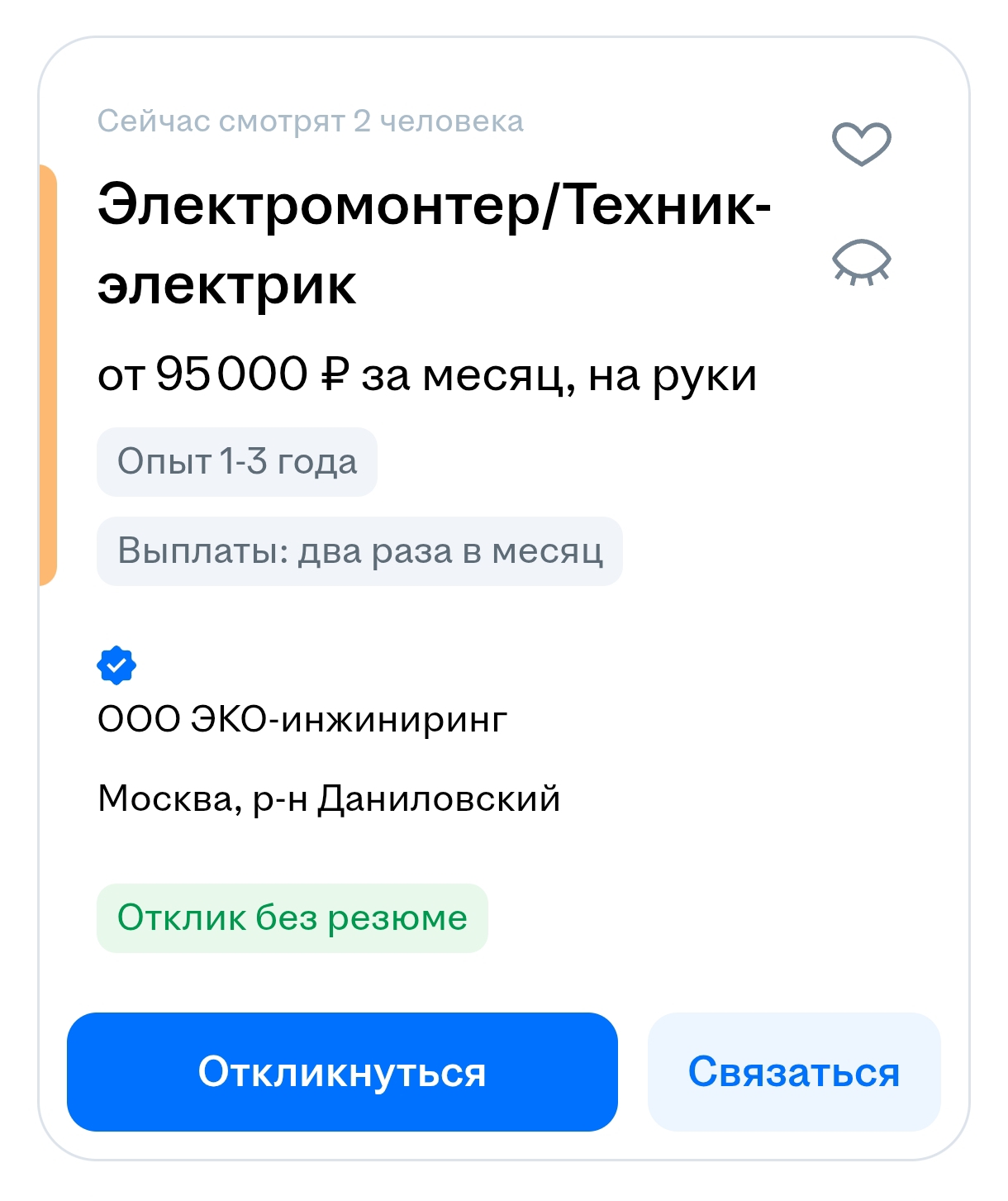Click the р-н Даниловский district text
The image size is (1008, 1201).
[x=407, y=799]
